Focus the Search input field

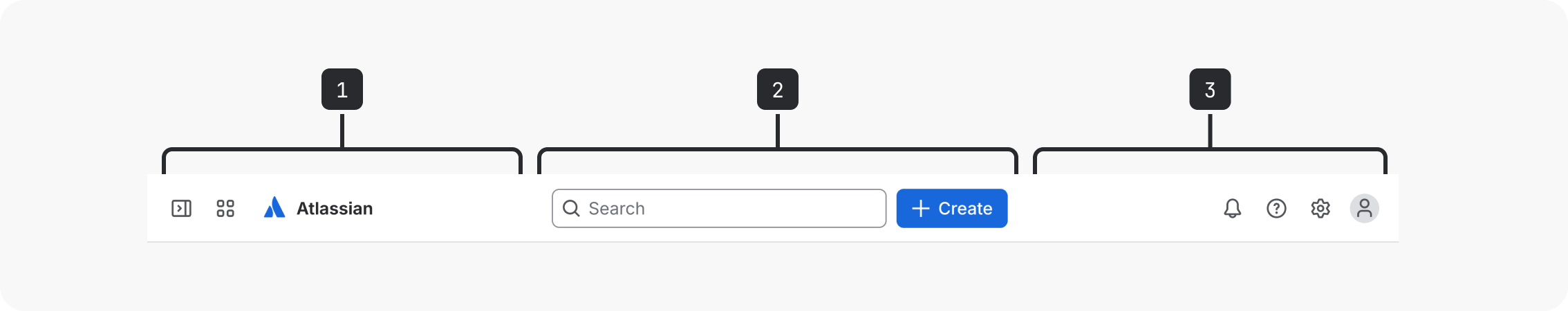point(733,208)
